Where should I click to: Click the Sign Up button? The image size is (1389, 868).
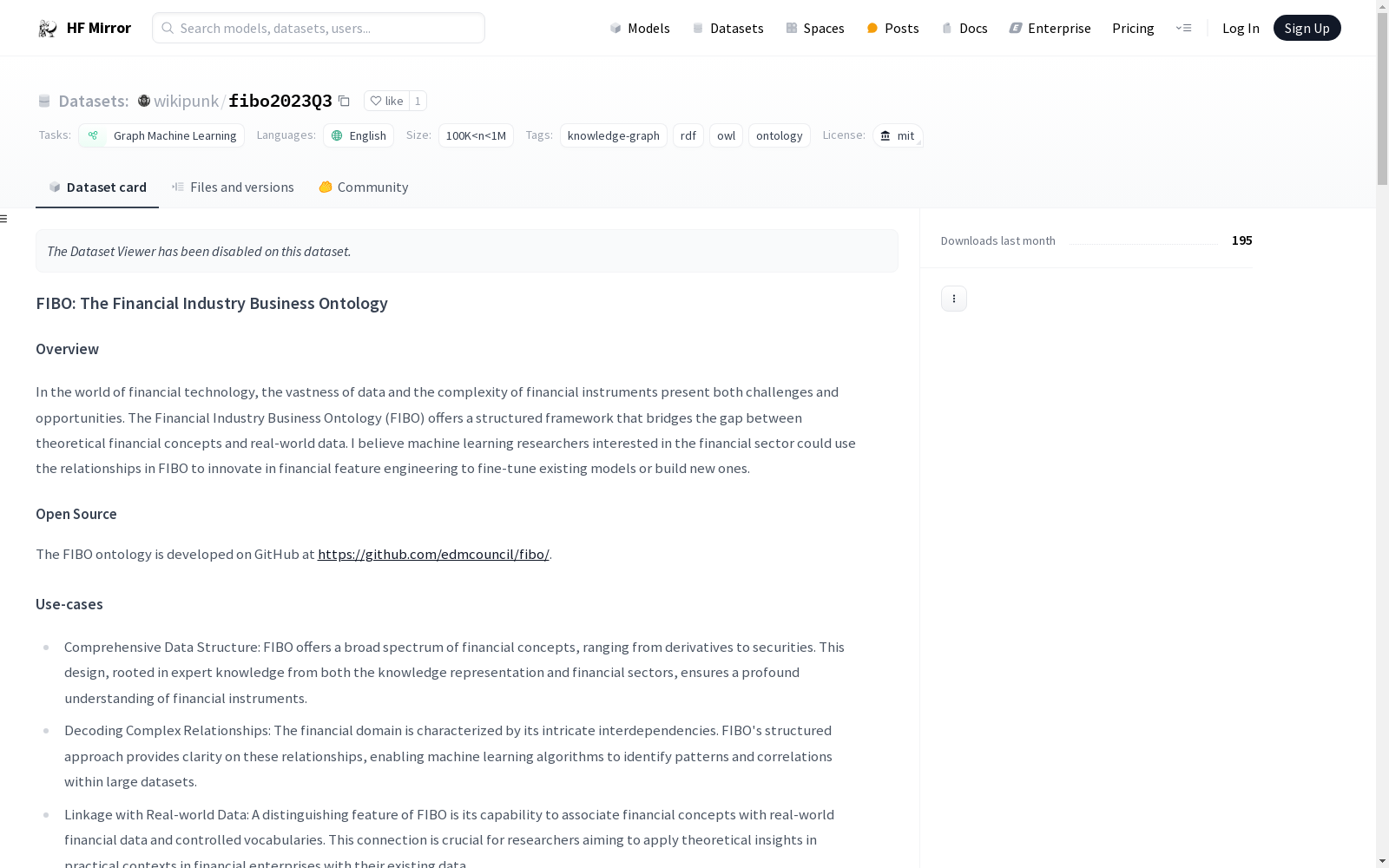tap(1307, 28)
